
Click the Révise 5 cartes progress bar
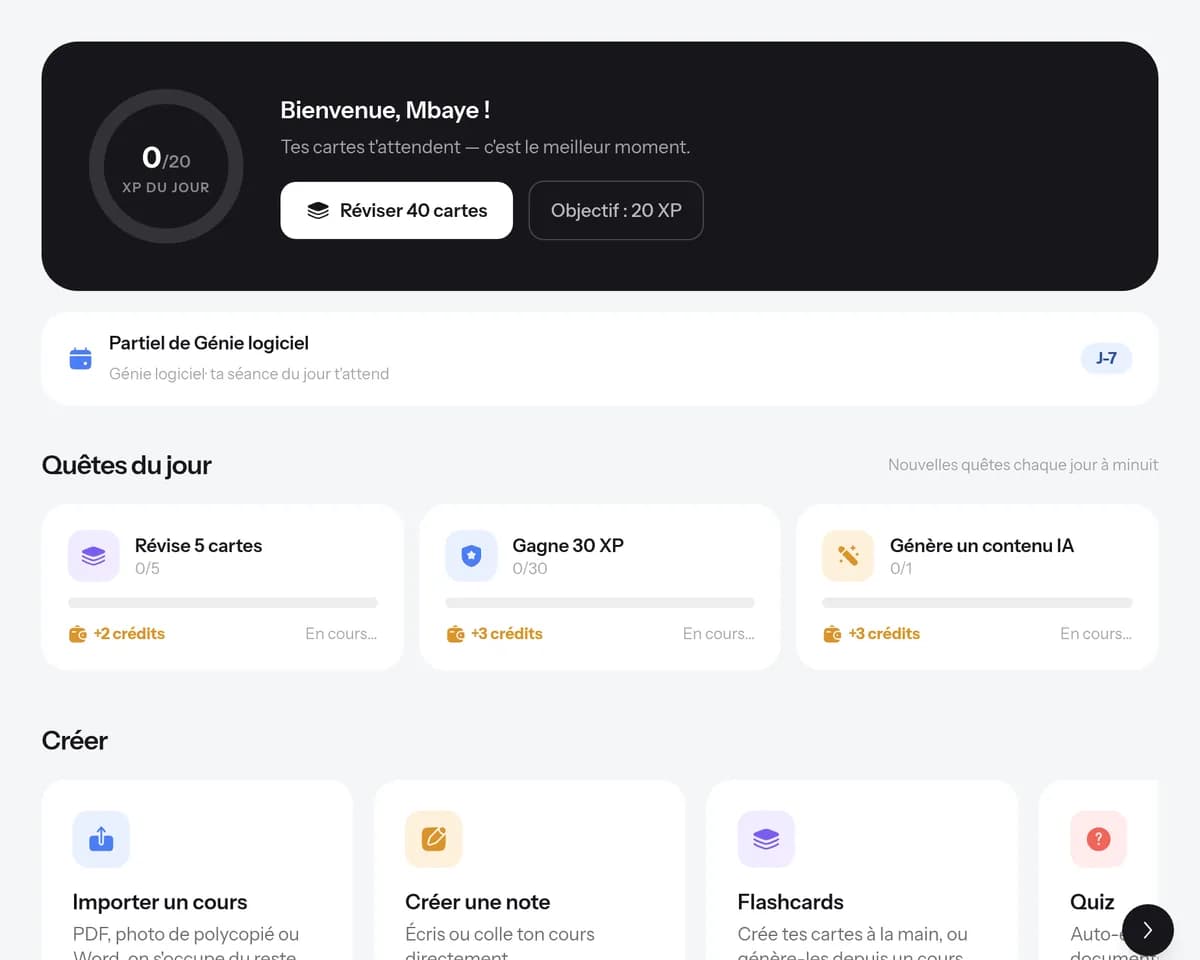pyautogui.click(x=223, y=603)
